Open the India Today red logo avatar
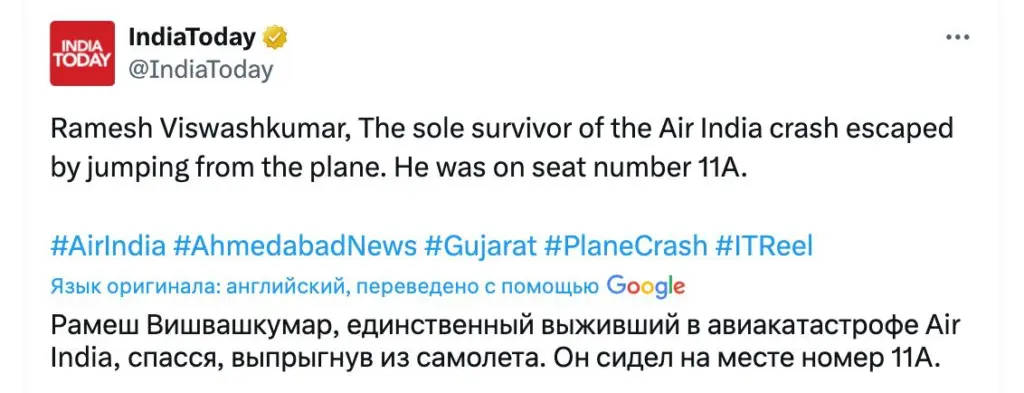Viewport: 1024px width, 393px height. [x=82, y=54]
